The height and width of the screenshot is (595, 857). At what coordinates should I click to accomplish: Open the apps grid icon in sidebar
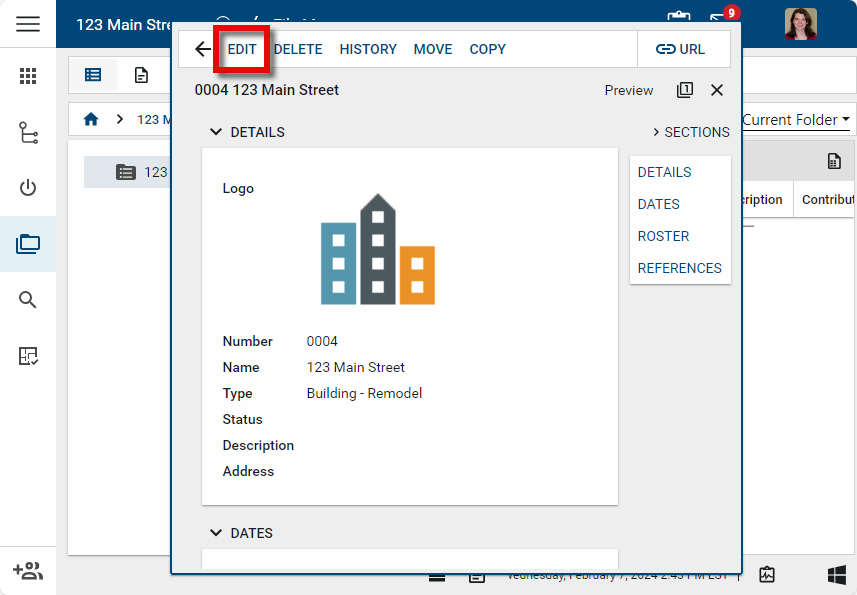tap(28, 76)
